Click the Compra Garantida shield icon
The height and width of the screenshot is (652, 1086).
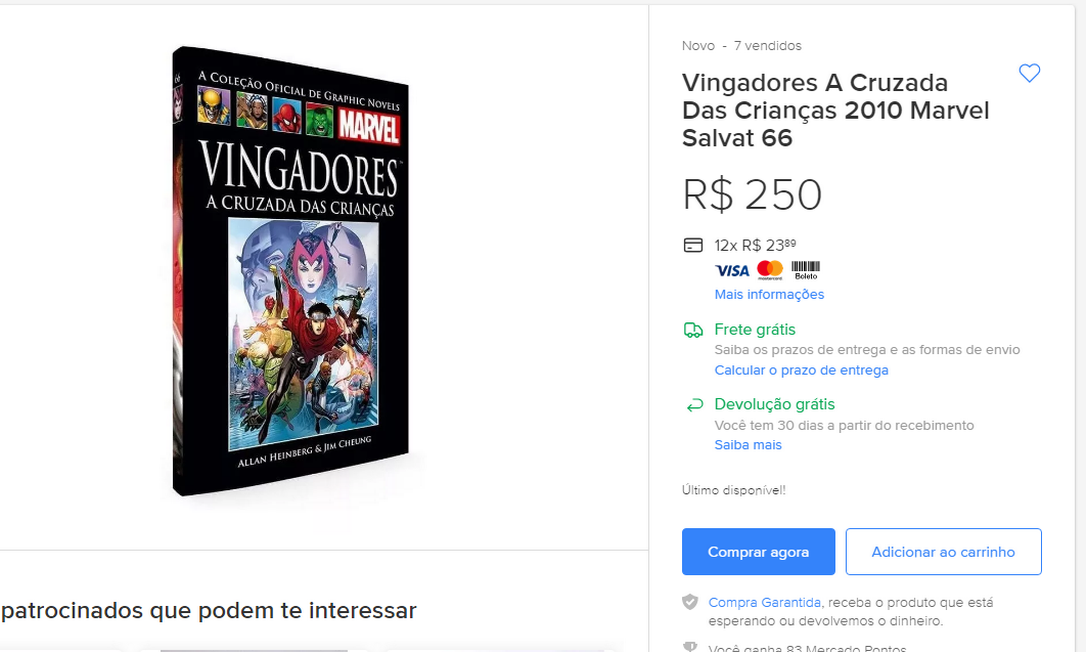coord(690,602)
